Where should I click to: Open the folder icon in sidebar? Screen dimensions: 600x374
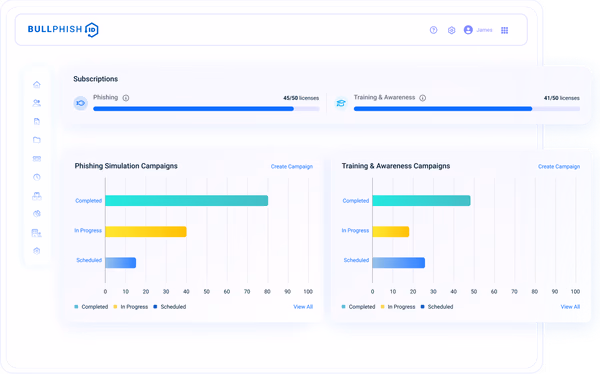[x=37, y=140]
